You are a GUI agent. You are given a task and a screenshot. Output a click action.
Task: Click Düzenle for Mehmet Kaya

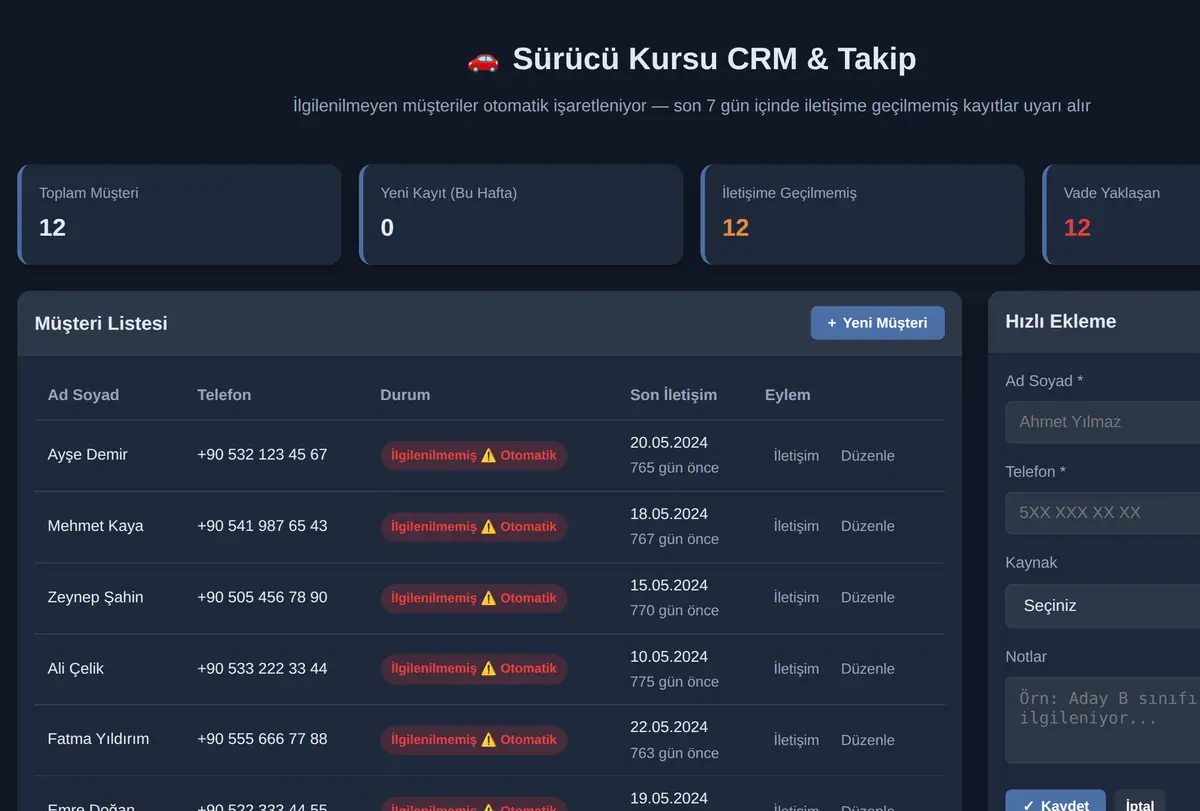(x=868, y=526)
